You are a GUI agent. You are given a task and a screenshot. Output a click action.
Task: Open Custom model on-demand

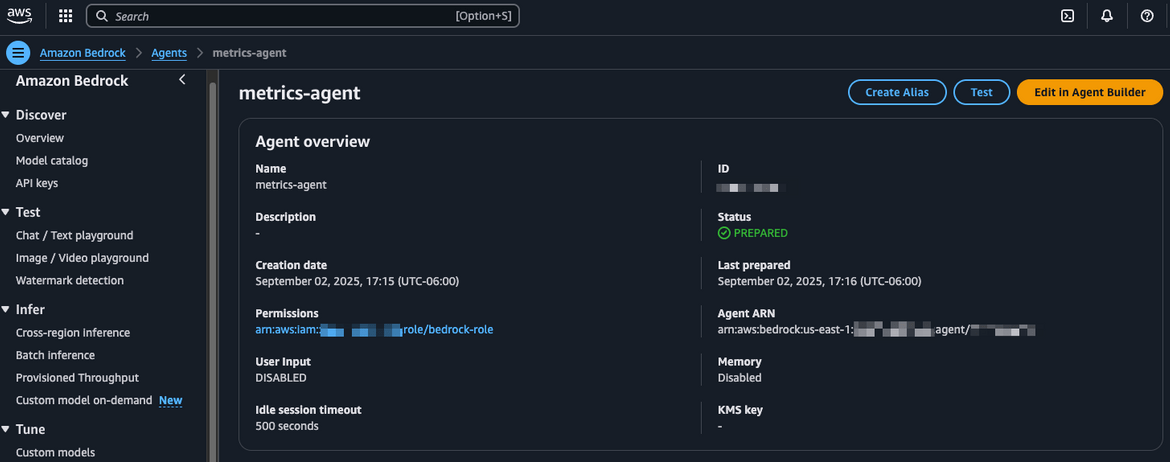(84, 400)
